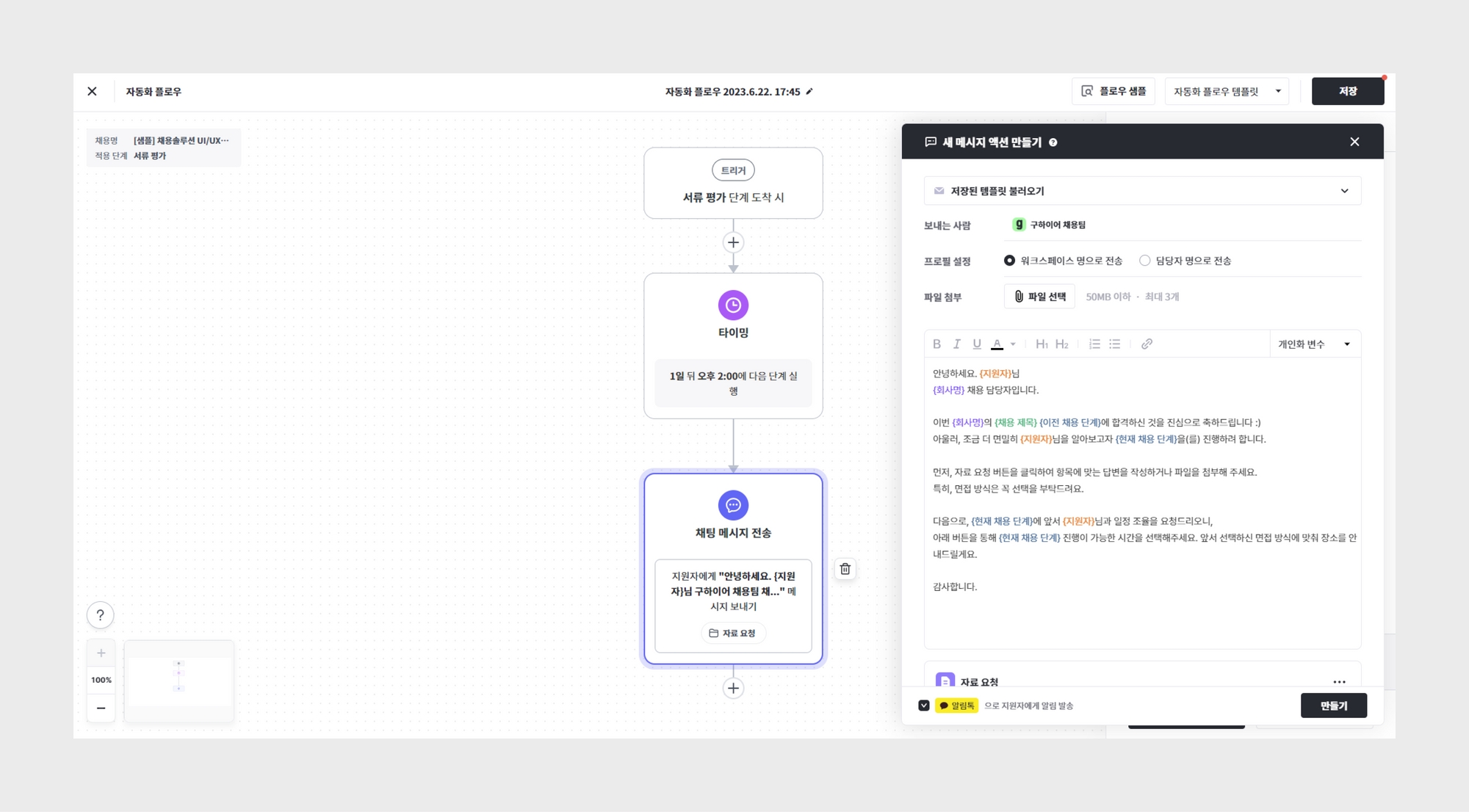
Task: Select 담당자 명으로 전송 radio option
Action: tap(1144, 261)
